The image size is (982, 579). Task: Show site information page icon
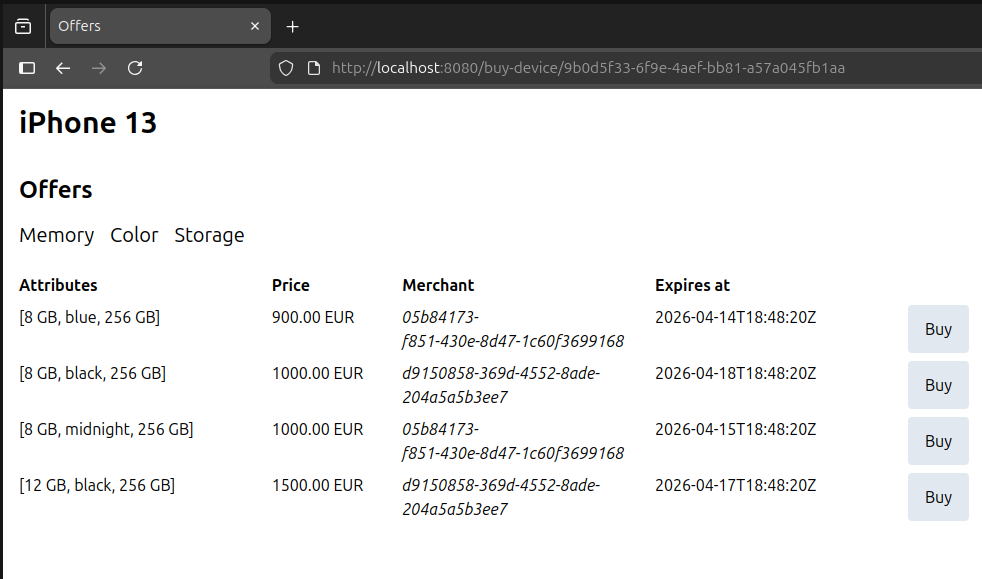click(313, 68)
